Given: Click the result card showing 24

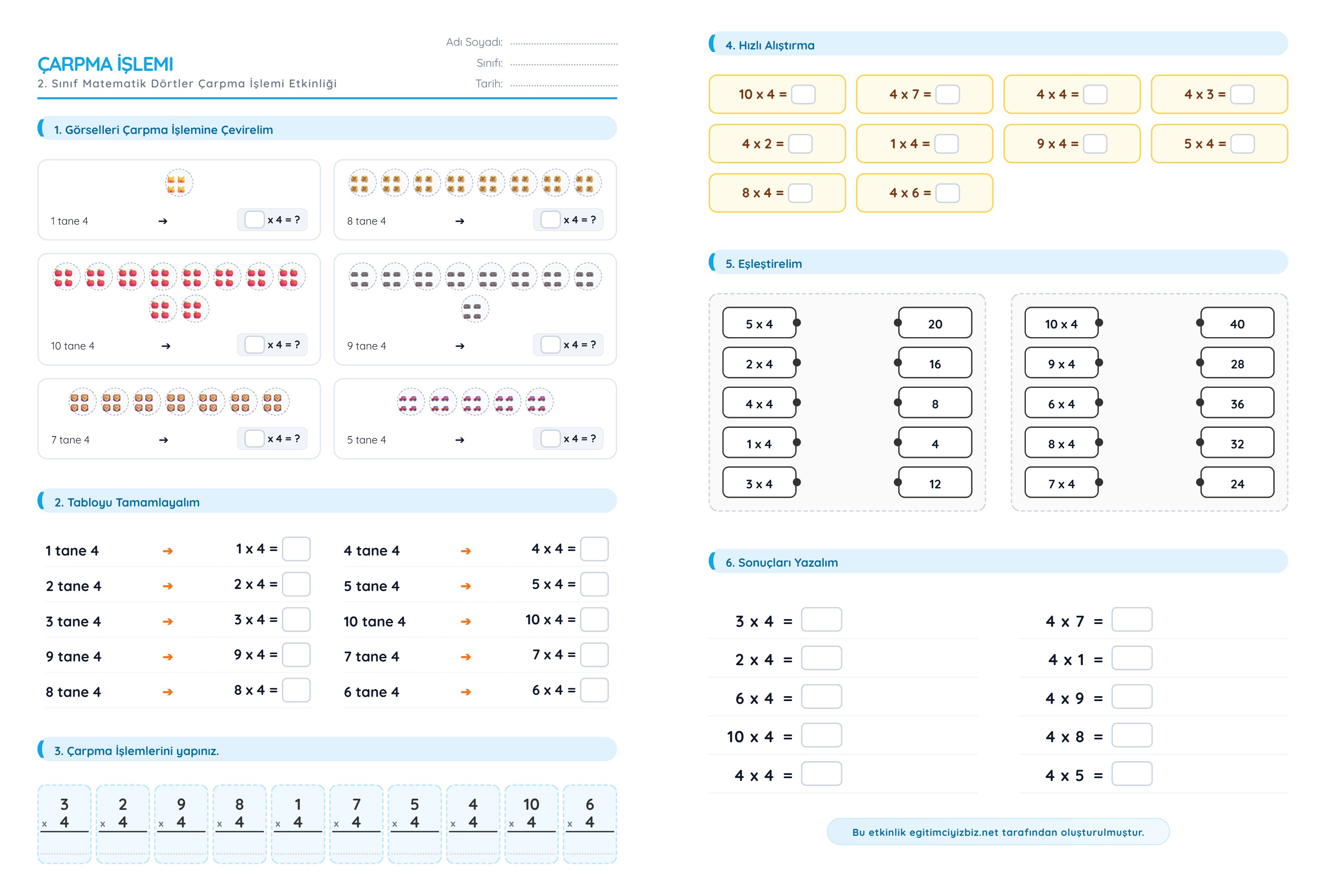Looking at the screenshot, I should point(1237,483).
